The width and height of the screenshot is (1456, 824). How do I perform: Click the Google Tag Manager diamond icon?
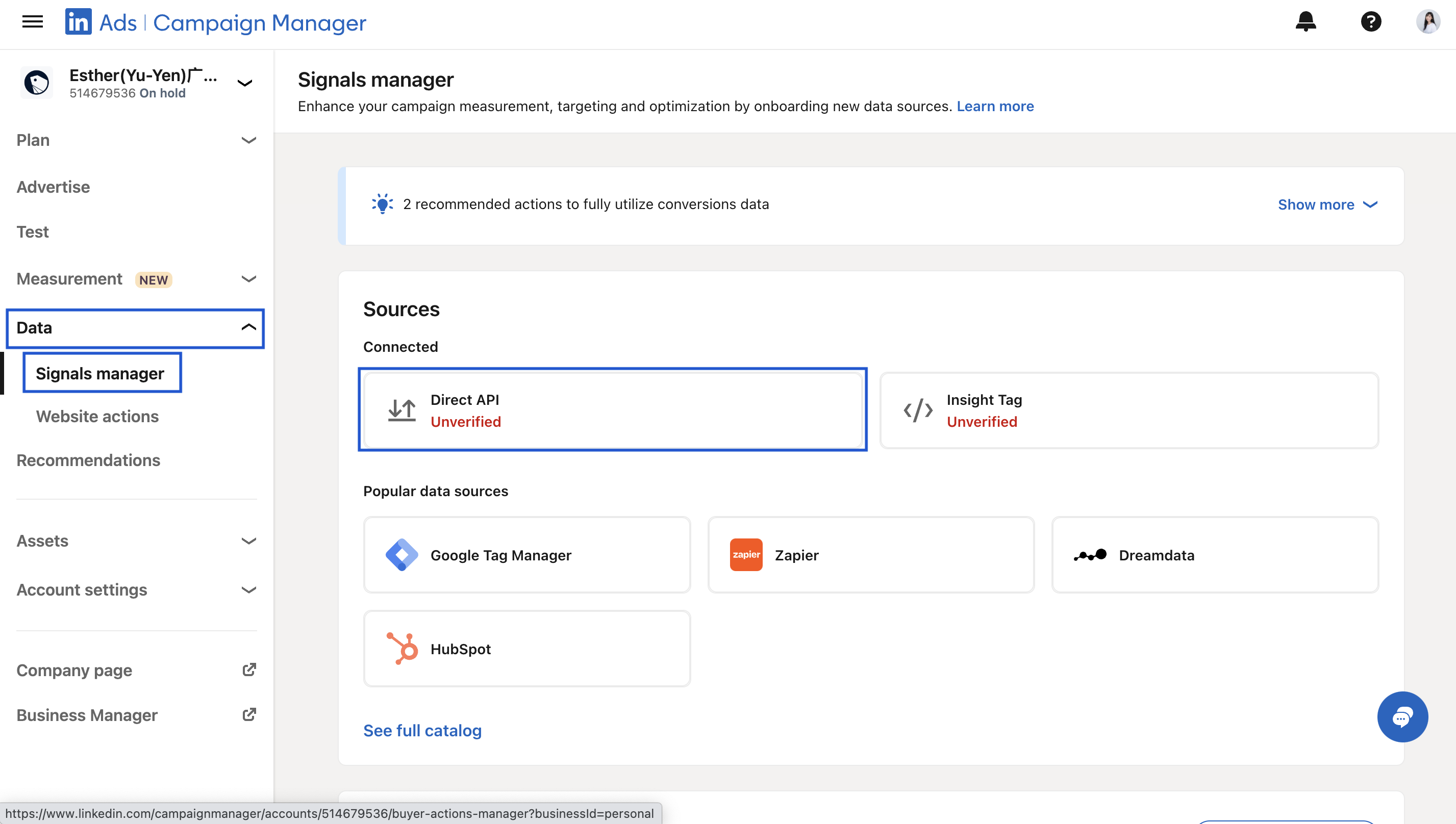click(x=401, y=555)
